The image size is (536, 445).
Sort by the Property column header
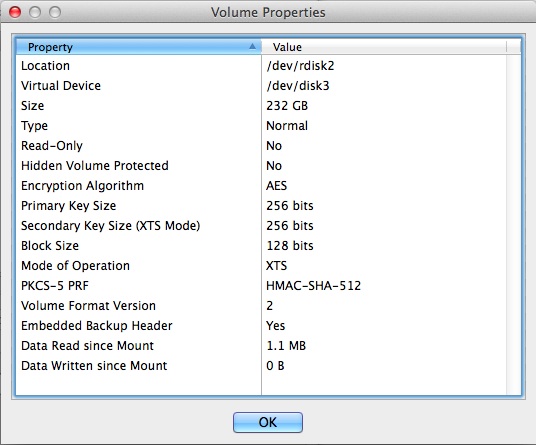pyautogui.click(x=138, y=47)
